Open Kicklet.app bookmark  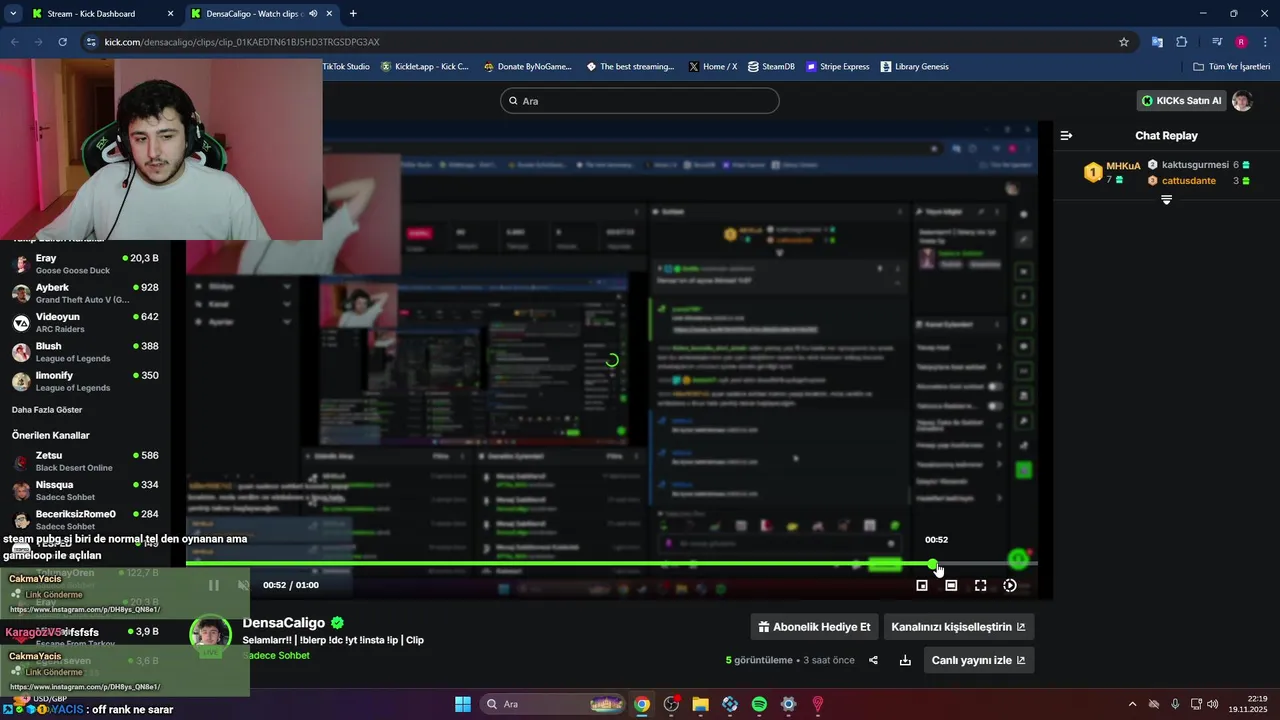click(x=424, y=67)
